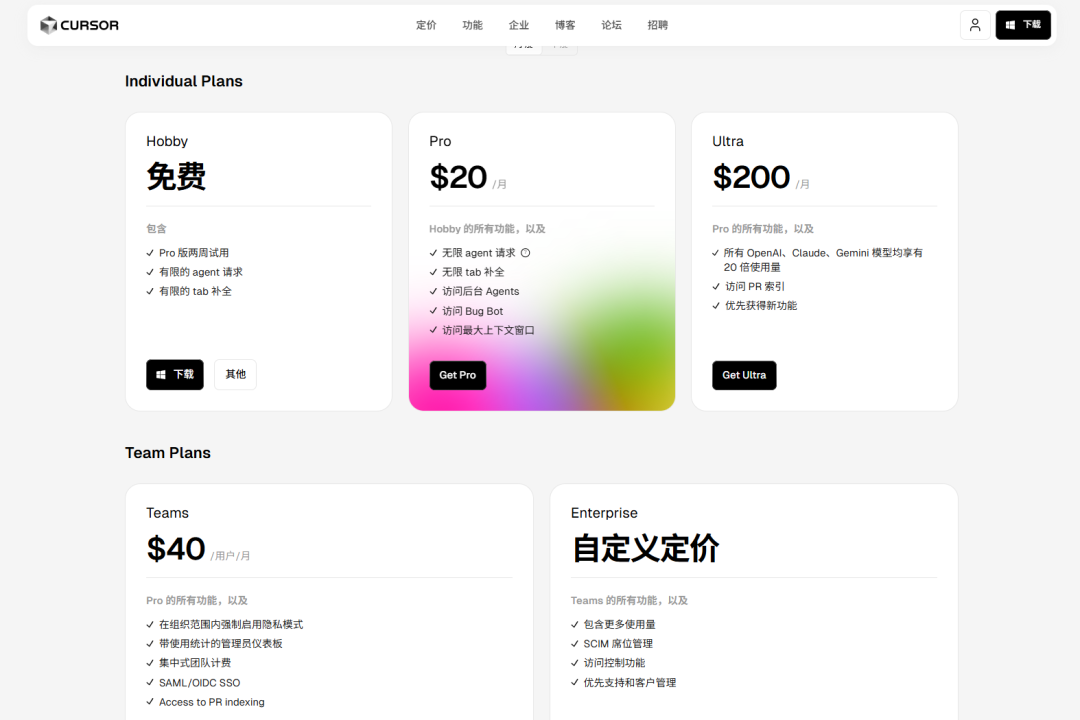Click the '访问 PR 索引' feature text
The width and height of the screenshot is (1080, 720).
(755, 287)
